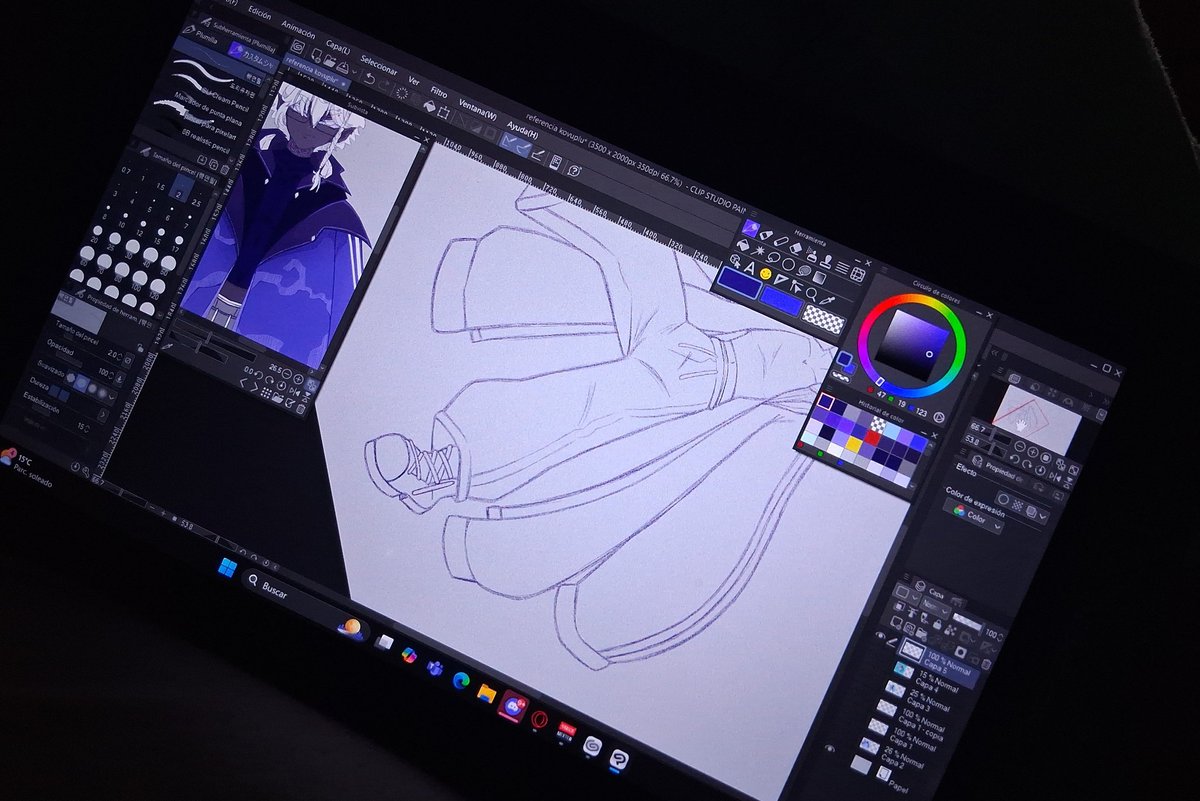This screenshot has height=801, width=1200.
Task: Click the smartphone icon in the toolbar
Action: (555, 162)
